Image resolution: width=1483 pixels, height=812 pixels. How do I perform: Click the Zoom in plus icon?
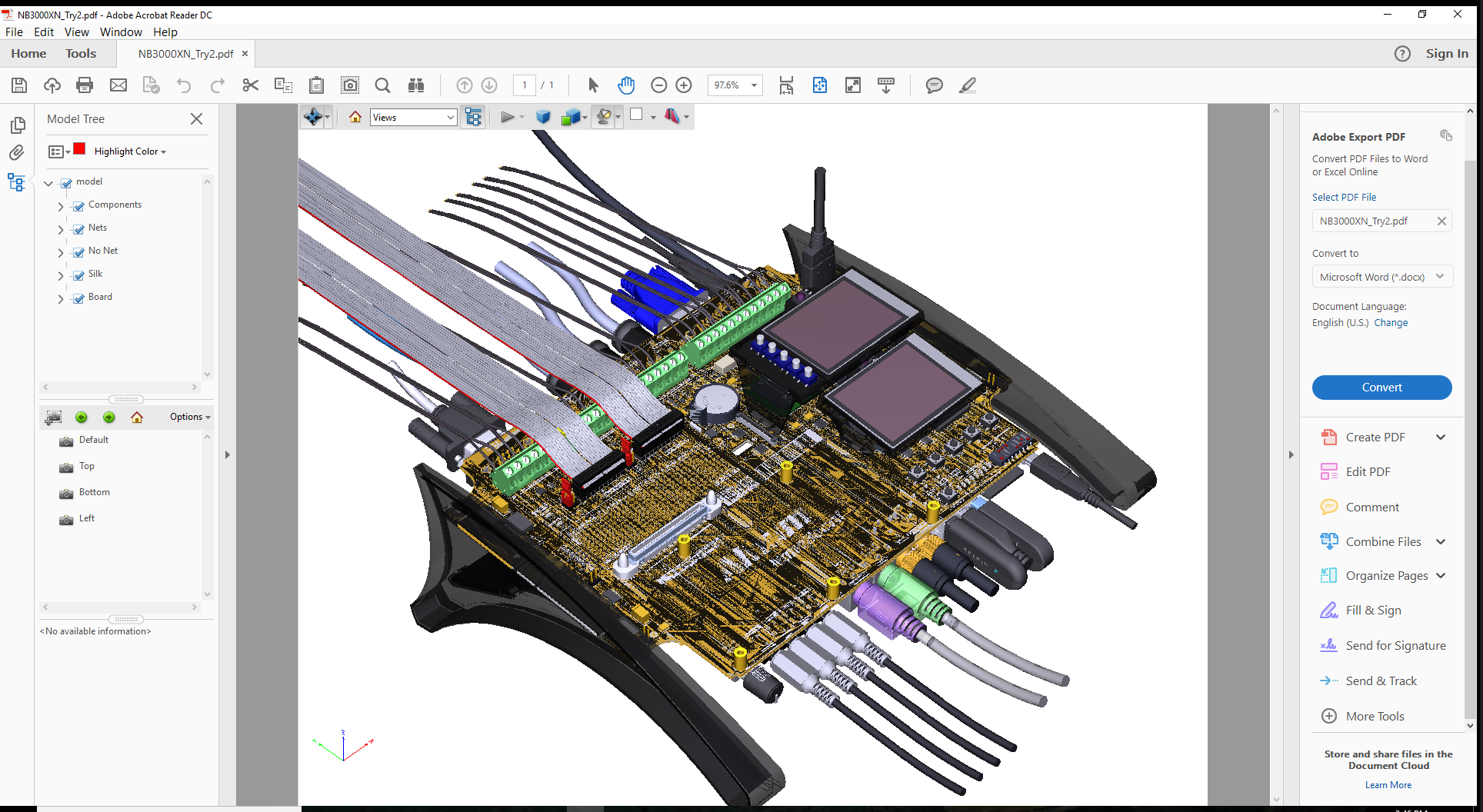click(x=684, y=85)
